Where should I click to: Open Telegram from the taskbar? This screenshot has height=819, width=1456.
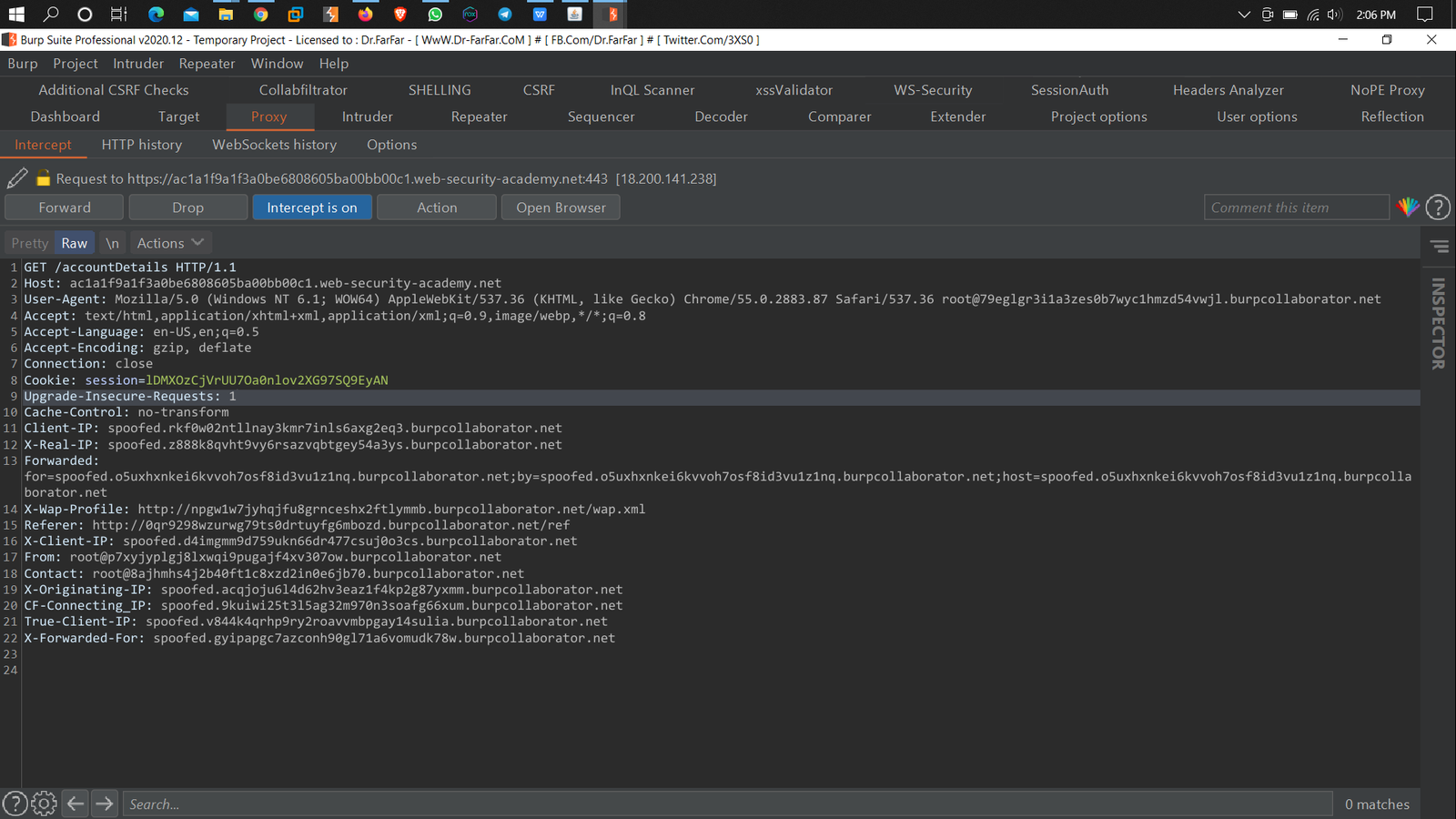point(504,15)
